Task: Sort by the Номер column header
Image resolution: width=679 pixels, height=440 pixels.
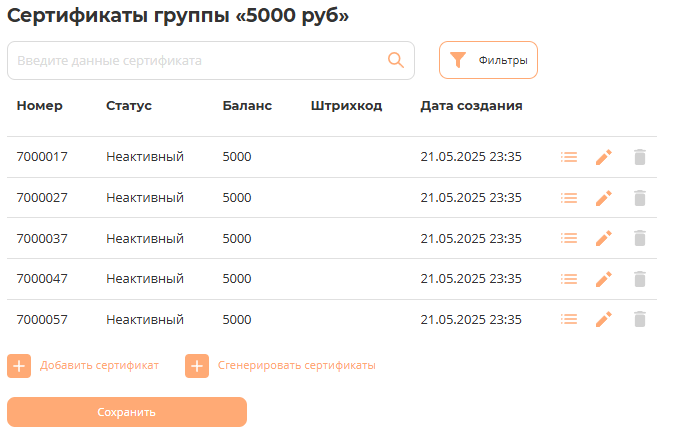Action: click(x=39, y=106)
